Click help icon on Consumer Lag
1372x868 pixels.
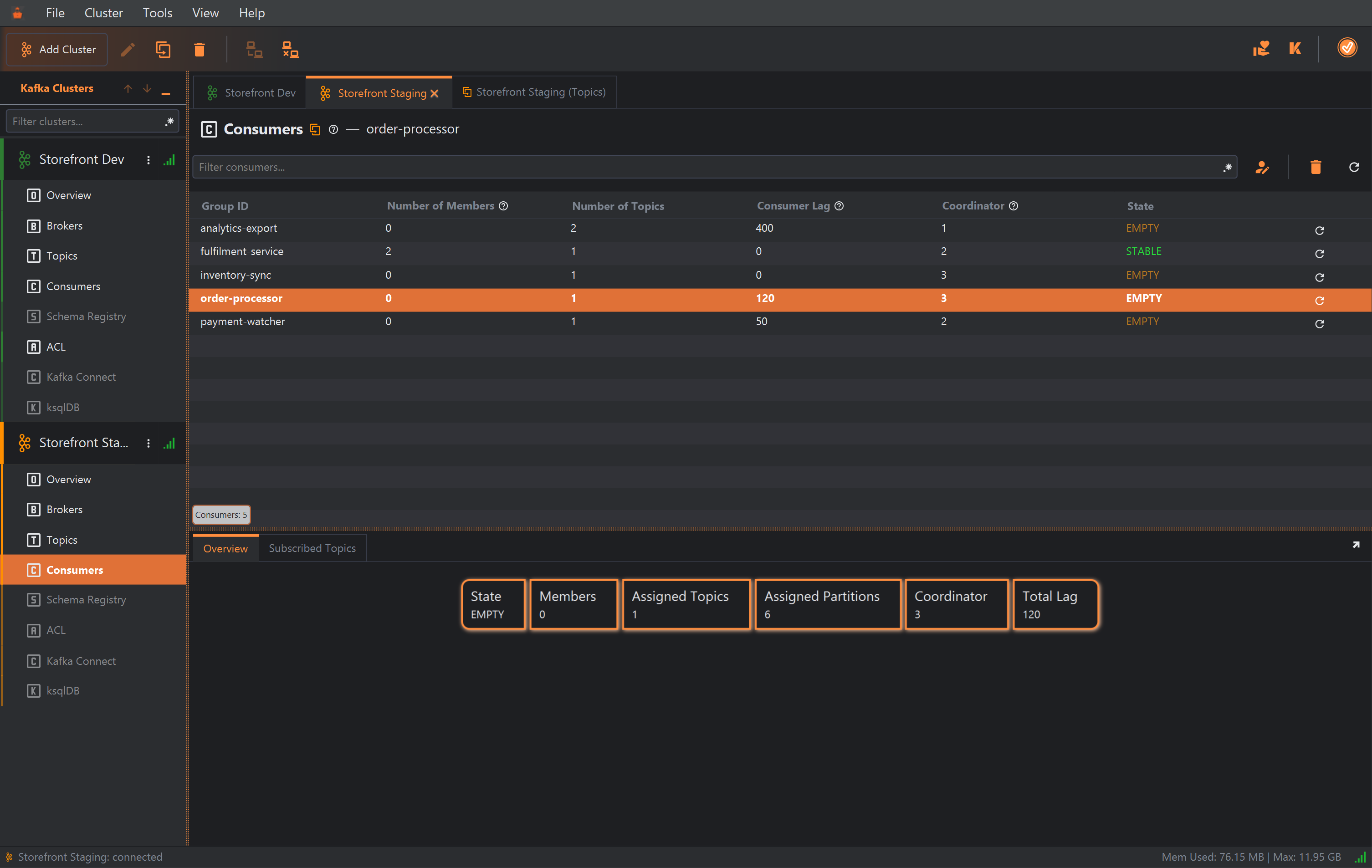click(839, 205)
